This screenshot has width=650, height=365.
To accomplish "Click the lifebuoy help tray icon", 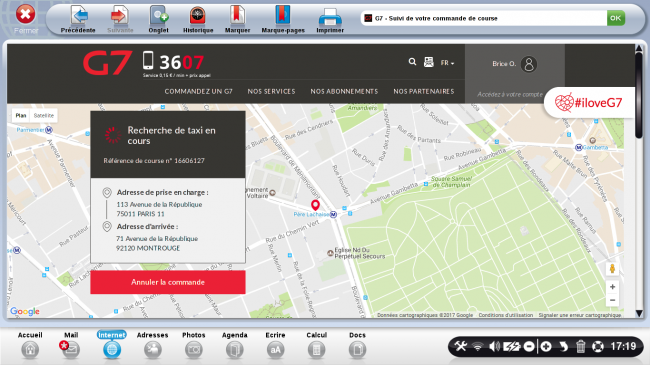I will tap(598, 346).
